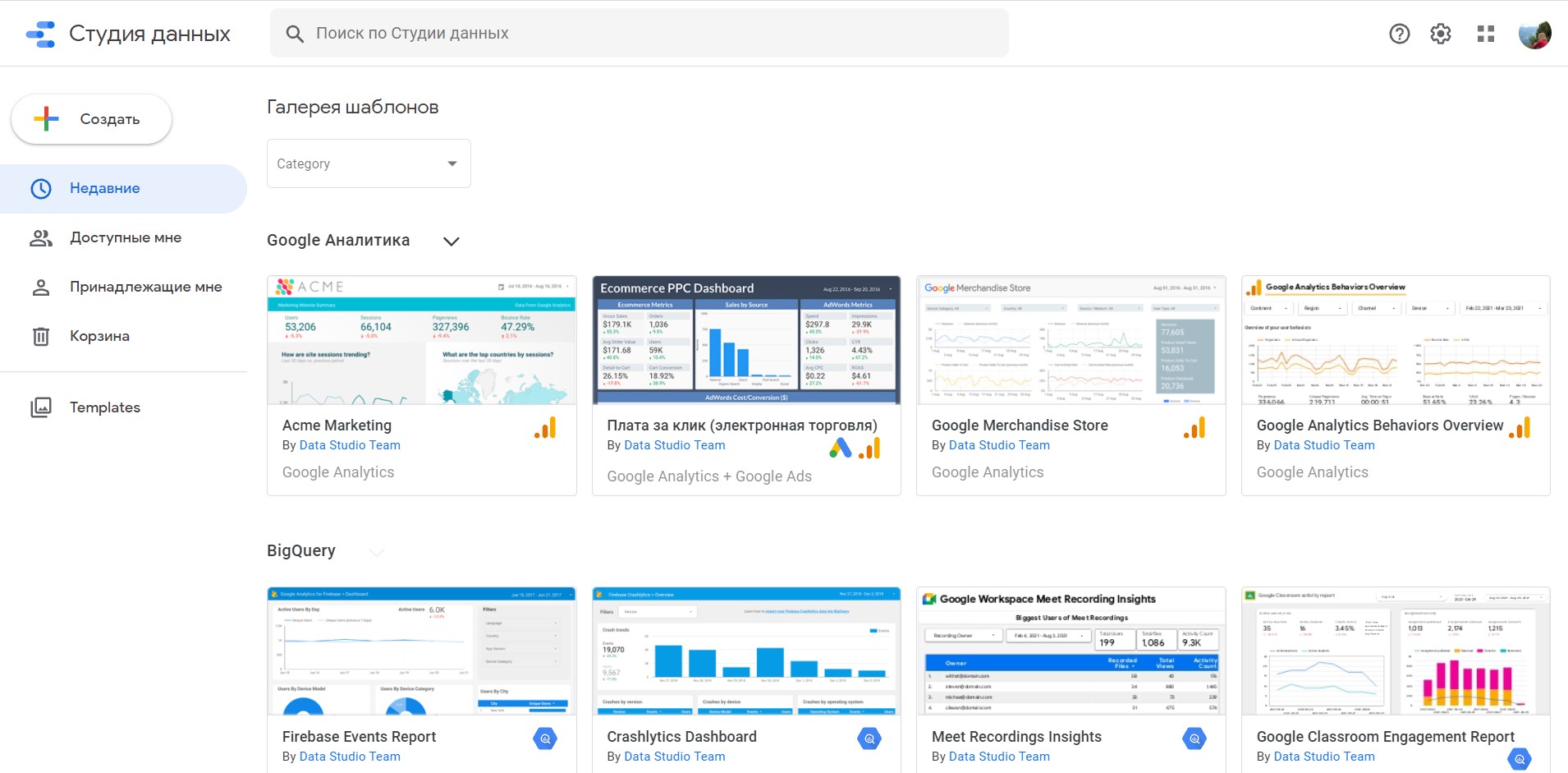Click the Analytics icon on Google Merchandise Store card

1194,428
